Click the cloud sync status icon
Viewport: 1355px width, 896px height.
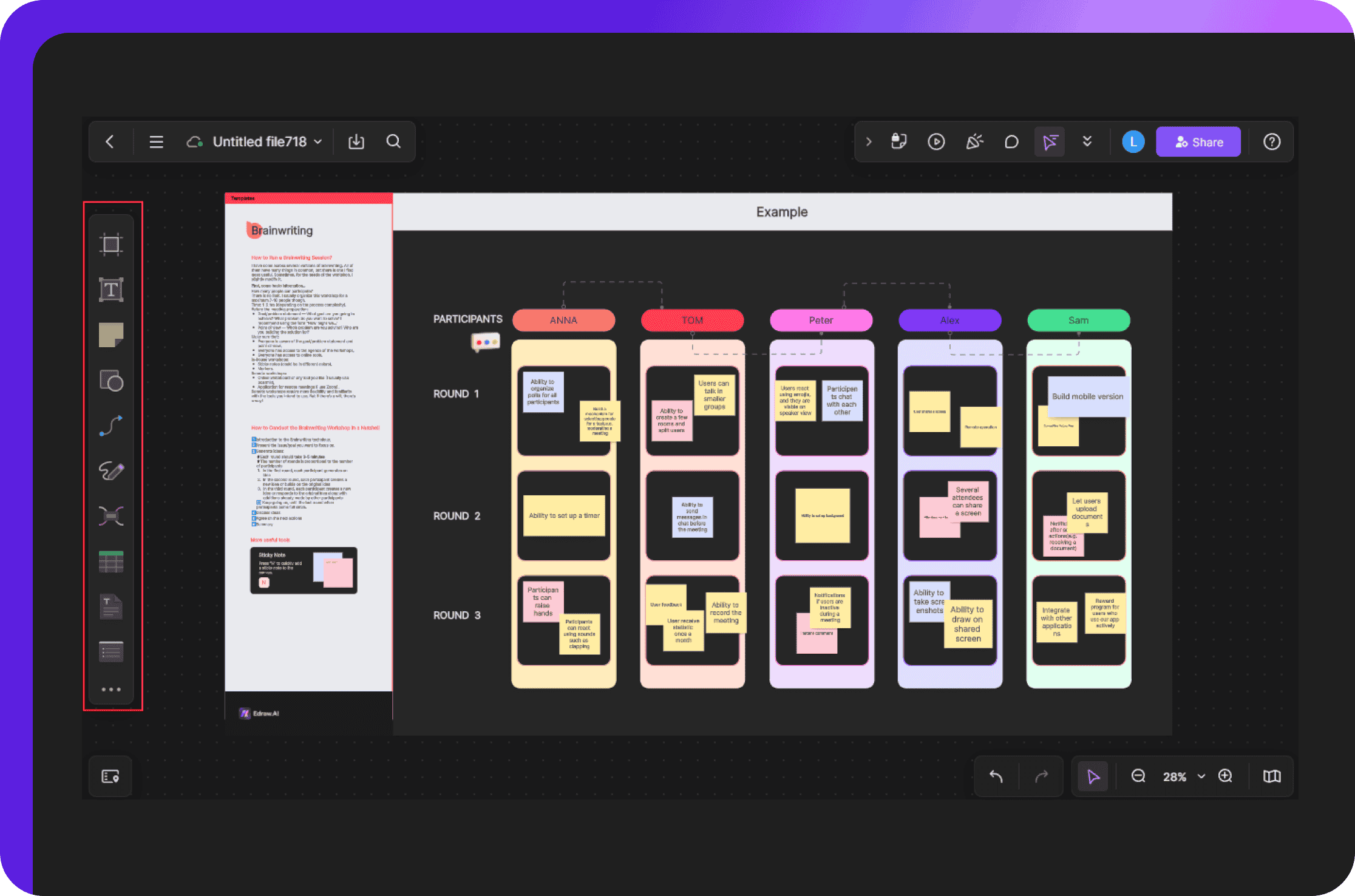point(195,141)
